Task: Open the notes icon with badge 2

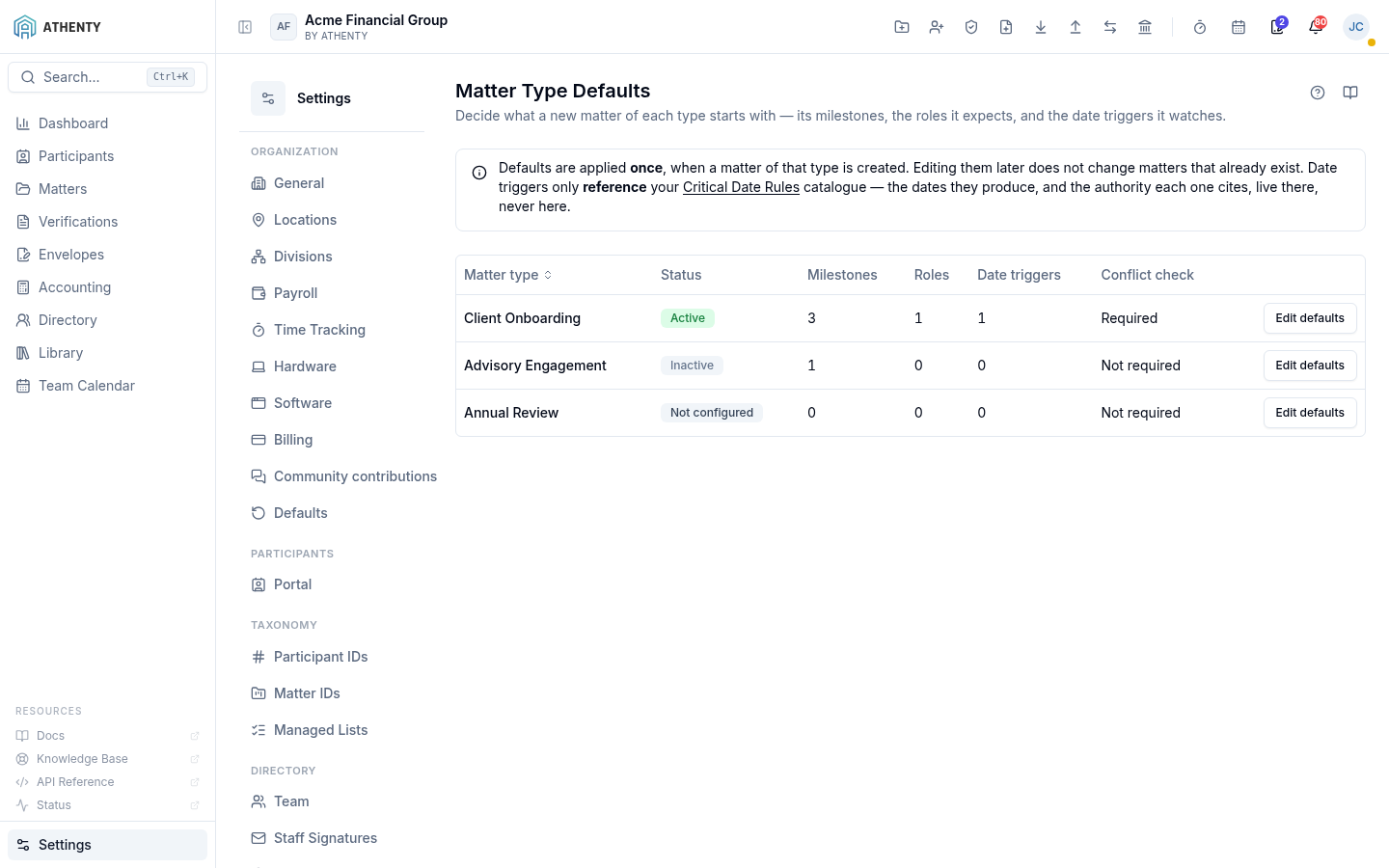Action: tap(1277, 27)
